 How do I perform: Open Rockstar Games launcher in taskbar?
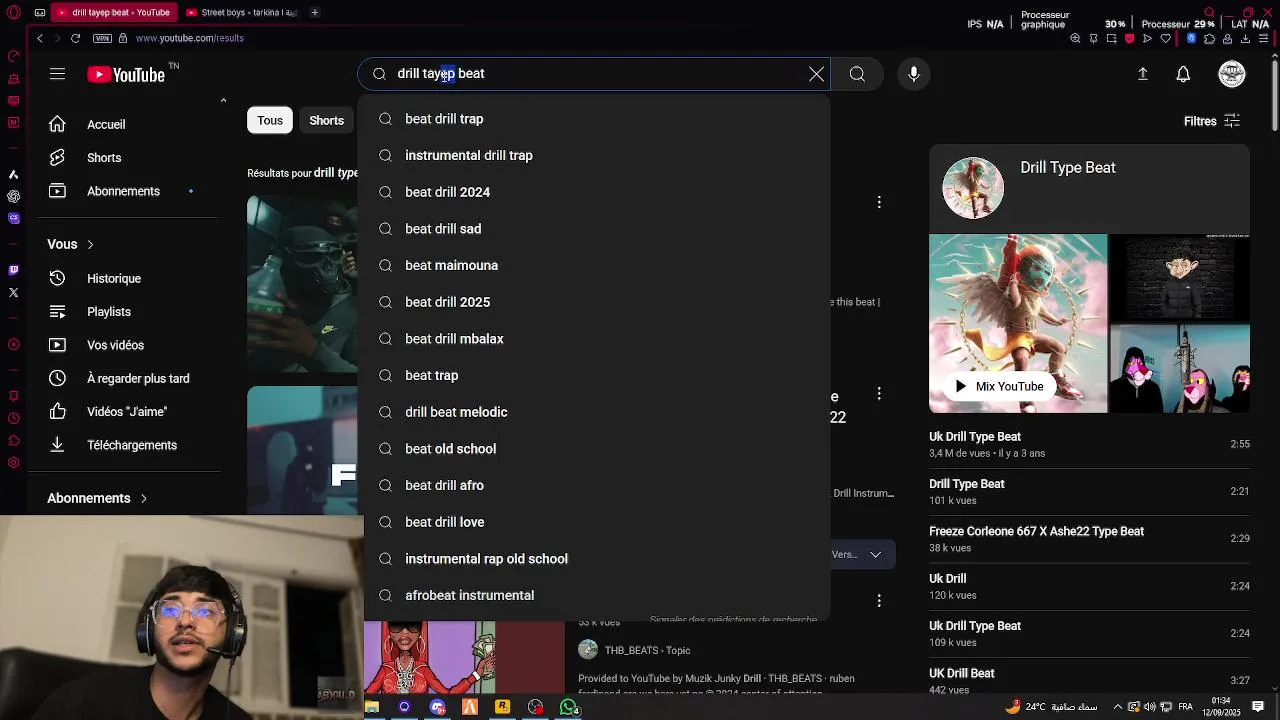(502, 707)
